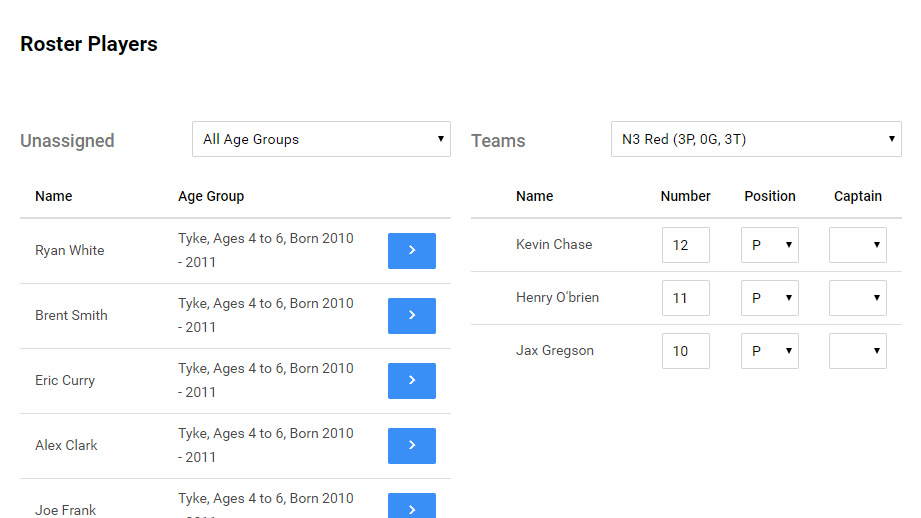
Task: Assign Alex Clark using the arrow button
Action: pos(411,446)
